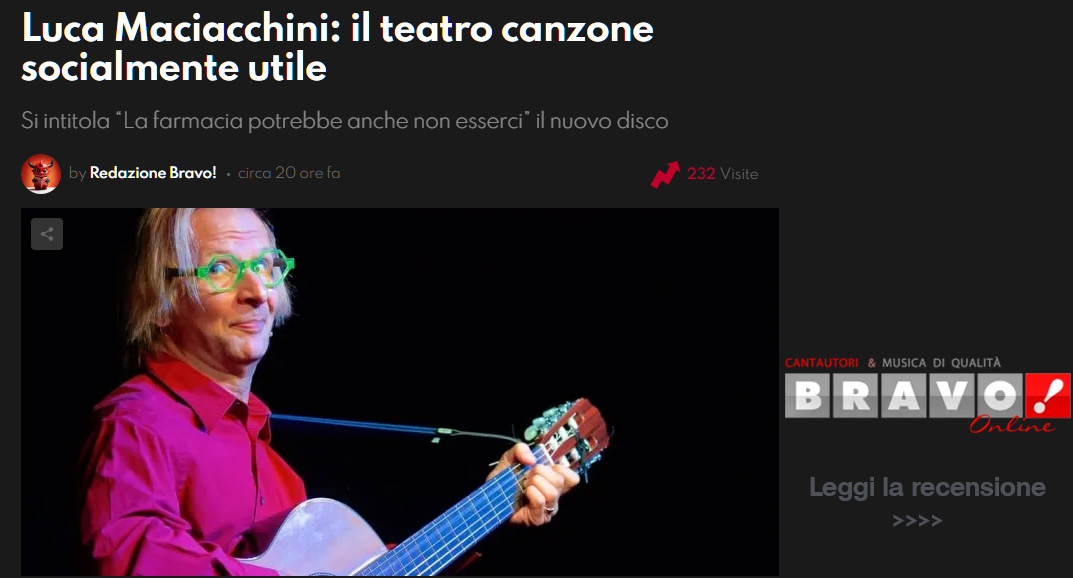Open the share icon on the photo

pos(47,234)
